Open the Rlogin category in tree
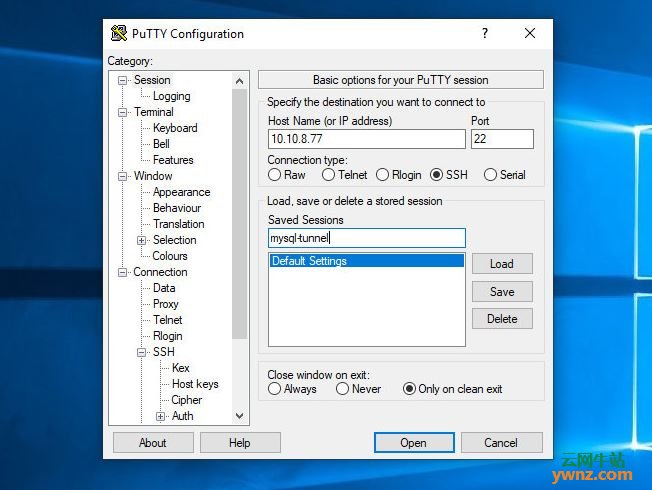This screenshot has width=652, height=490. [168, 336]
